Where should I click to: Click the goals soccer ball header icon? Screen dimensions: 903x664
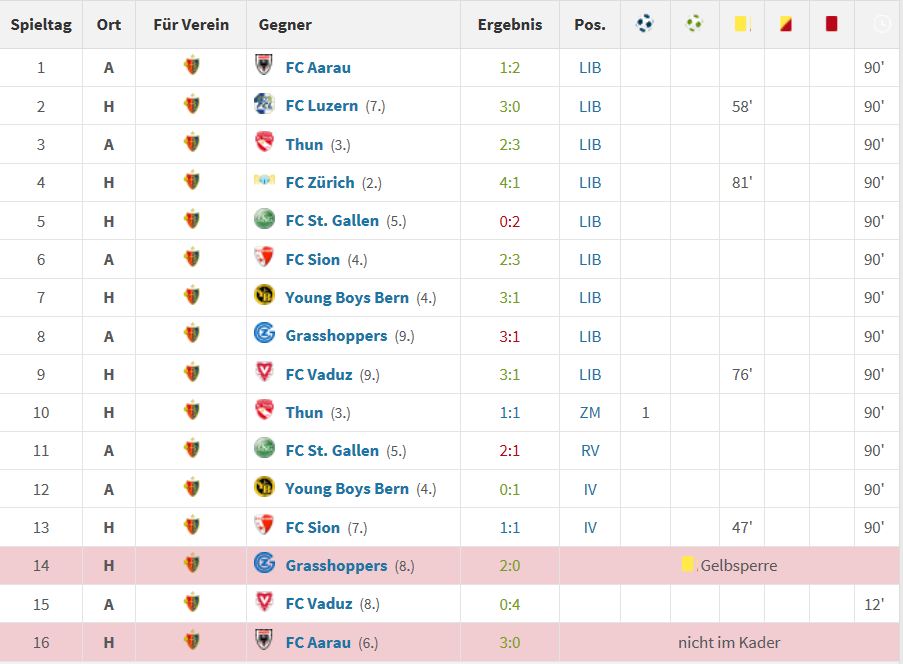(x=645, y=23)
